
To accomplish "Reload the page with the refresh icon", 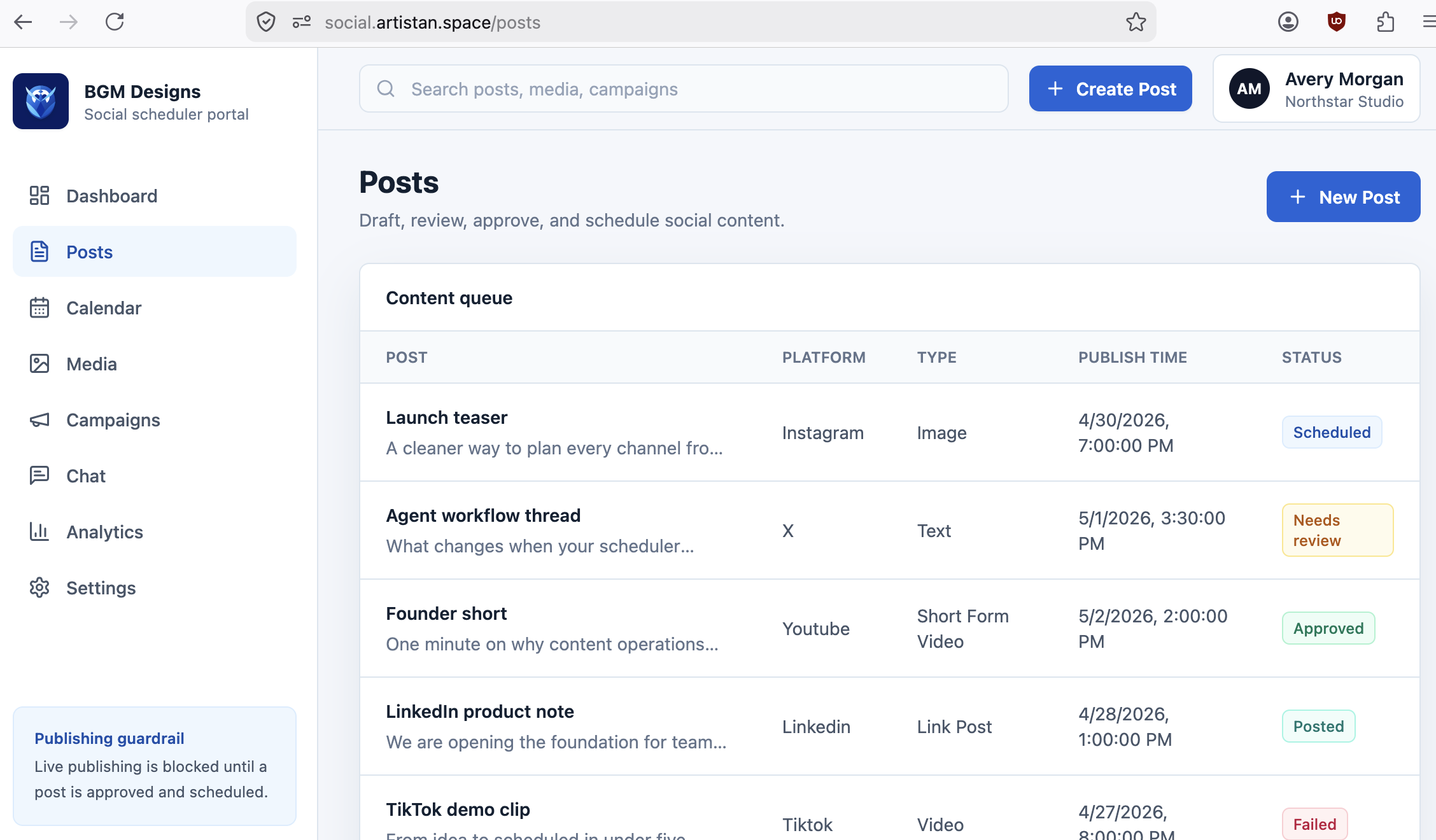I will (115, 22).
